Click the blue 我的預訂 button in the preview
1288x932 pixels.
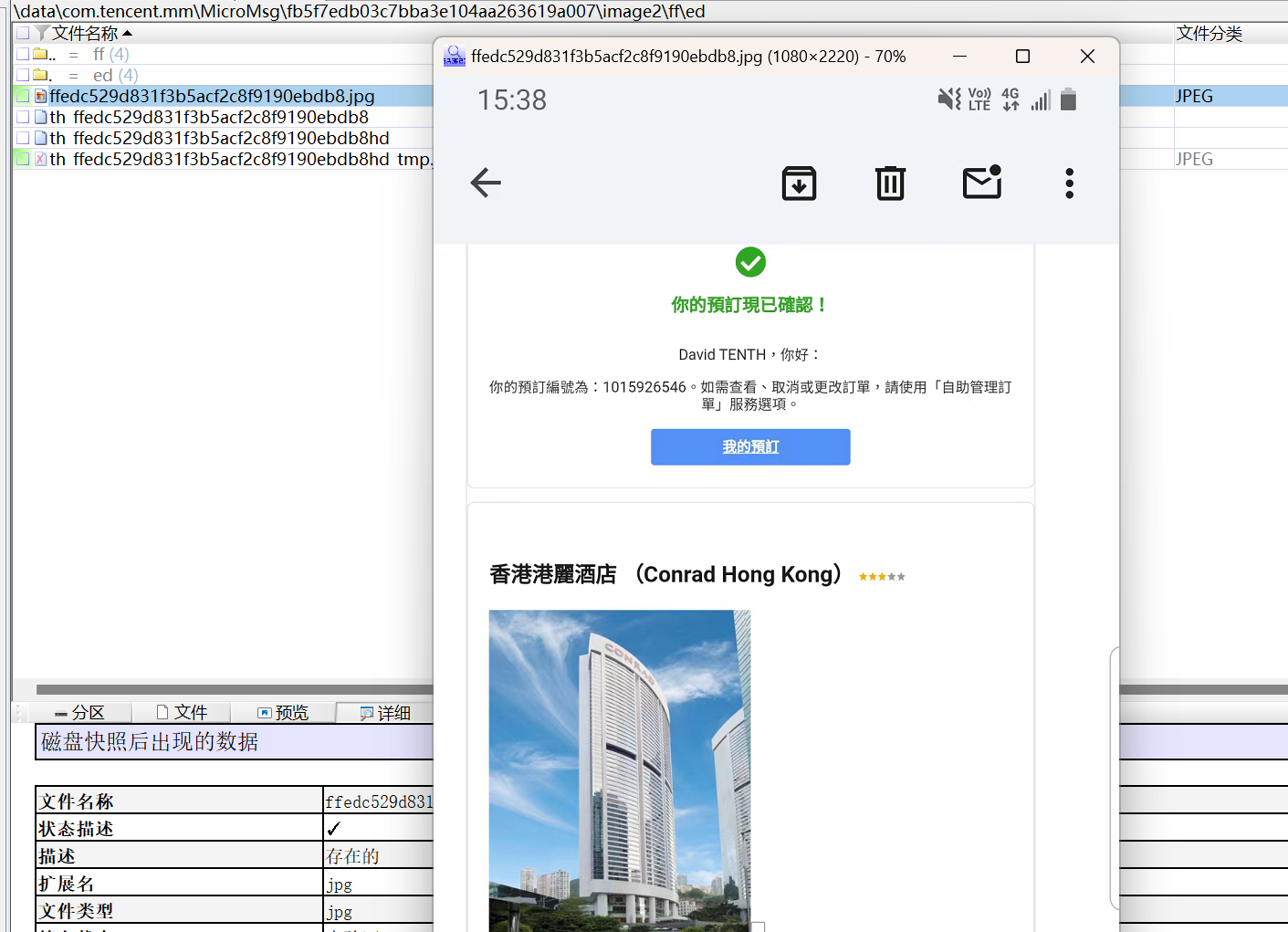point(750,447)
